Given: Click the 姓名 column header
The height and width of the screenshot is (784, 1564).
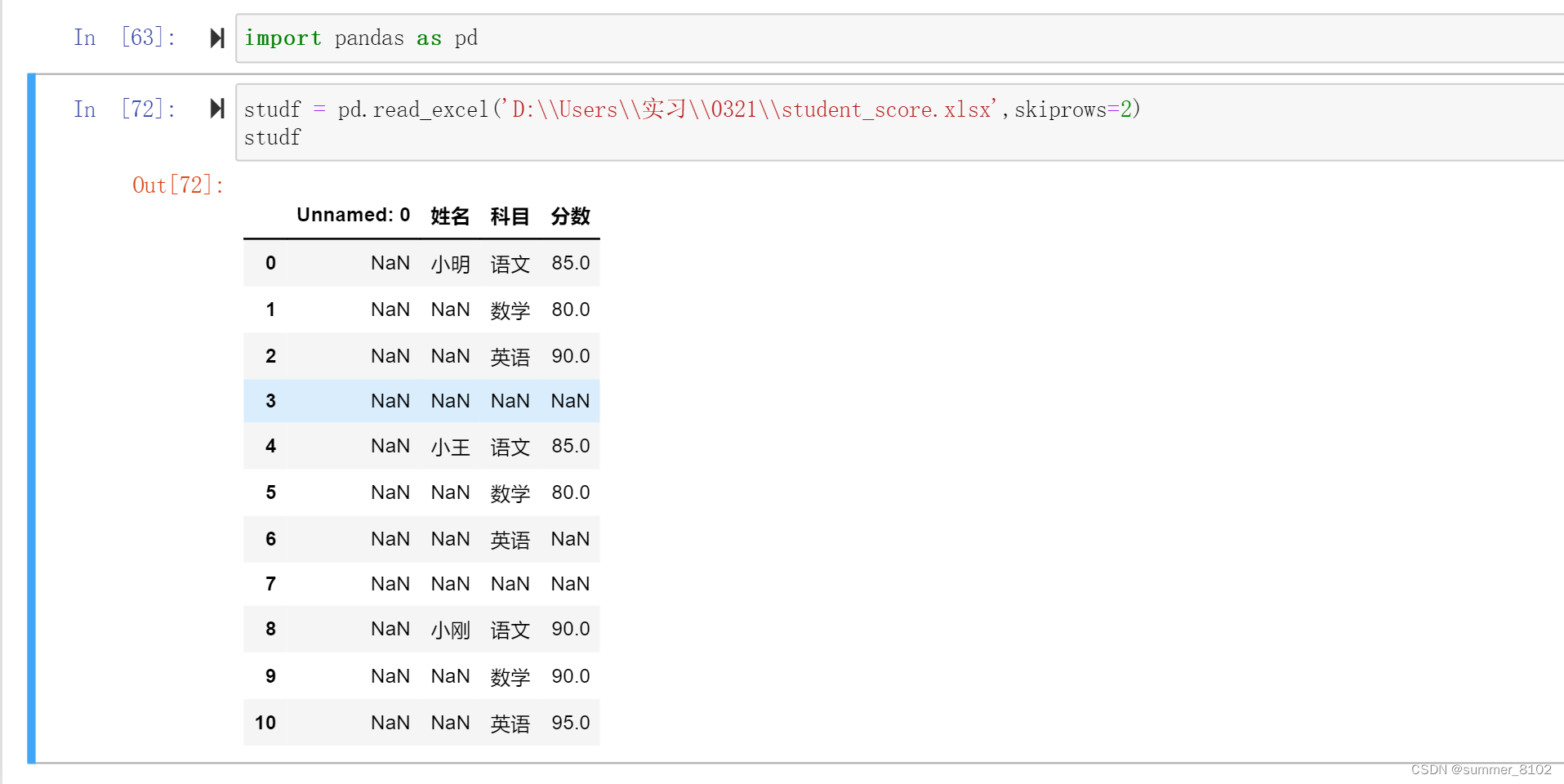Looking at the screenshot, I should pyautogui.click(x=450, y=216).
